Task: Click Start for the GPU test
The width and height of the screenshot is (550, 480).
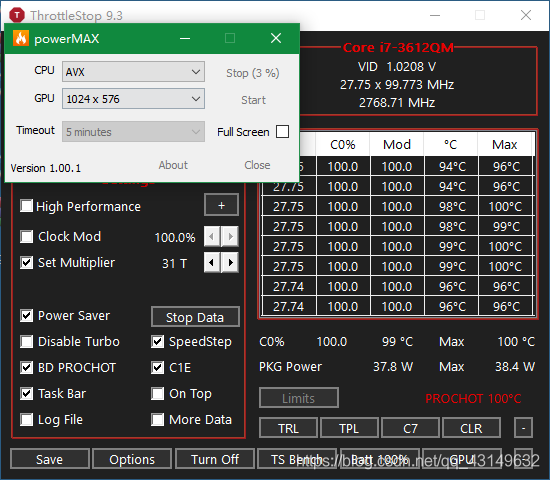Action: pyautogui.click(x=253, y=100)
